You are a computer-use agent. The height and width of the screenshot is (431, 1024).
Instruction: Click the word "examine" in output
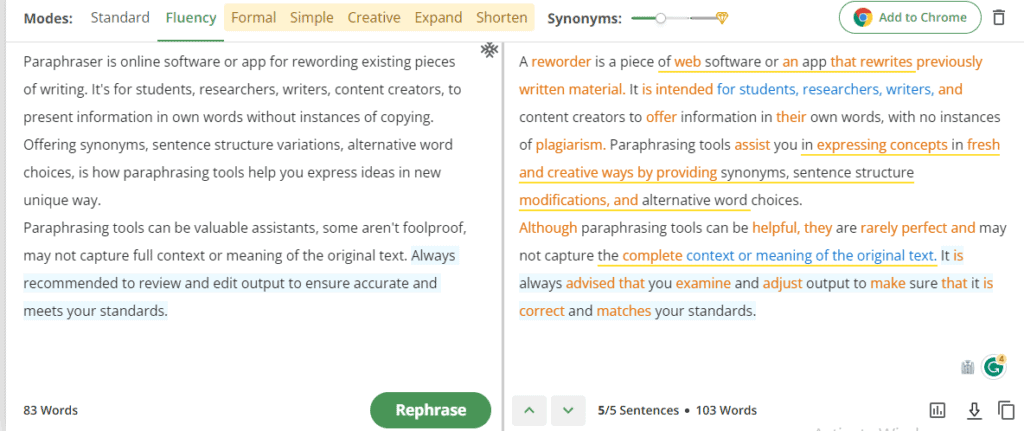[x=703, y=283]
